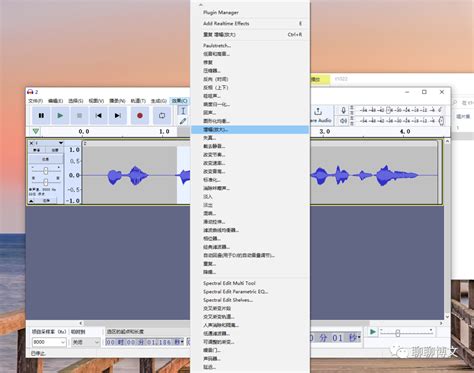Image resolution: width=474 pixels, height=373 pixels.
Task: Click the 1.0 value on the vertical scale
Action: 74,150
